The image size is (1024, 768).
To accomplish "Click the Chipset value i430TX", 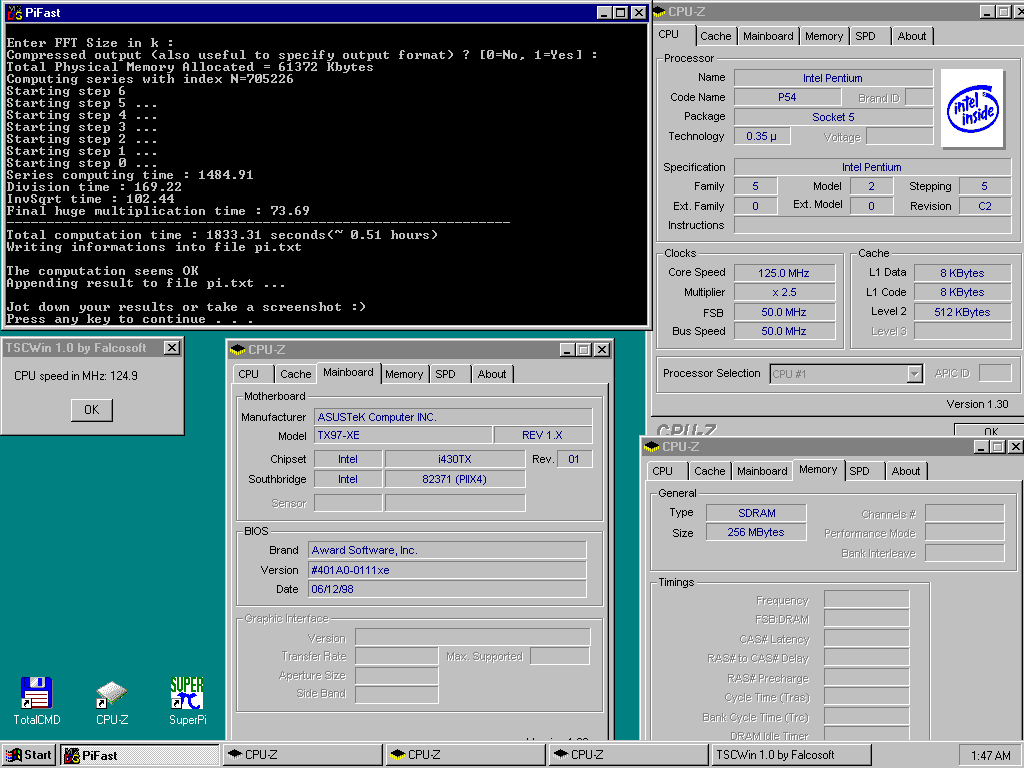I will pyautogui.click(x=455, y=459).
